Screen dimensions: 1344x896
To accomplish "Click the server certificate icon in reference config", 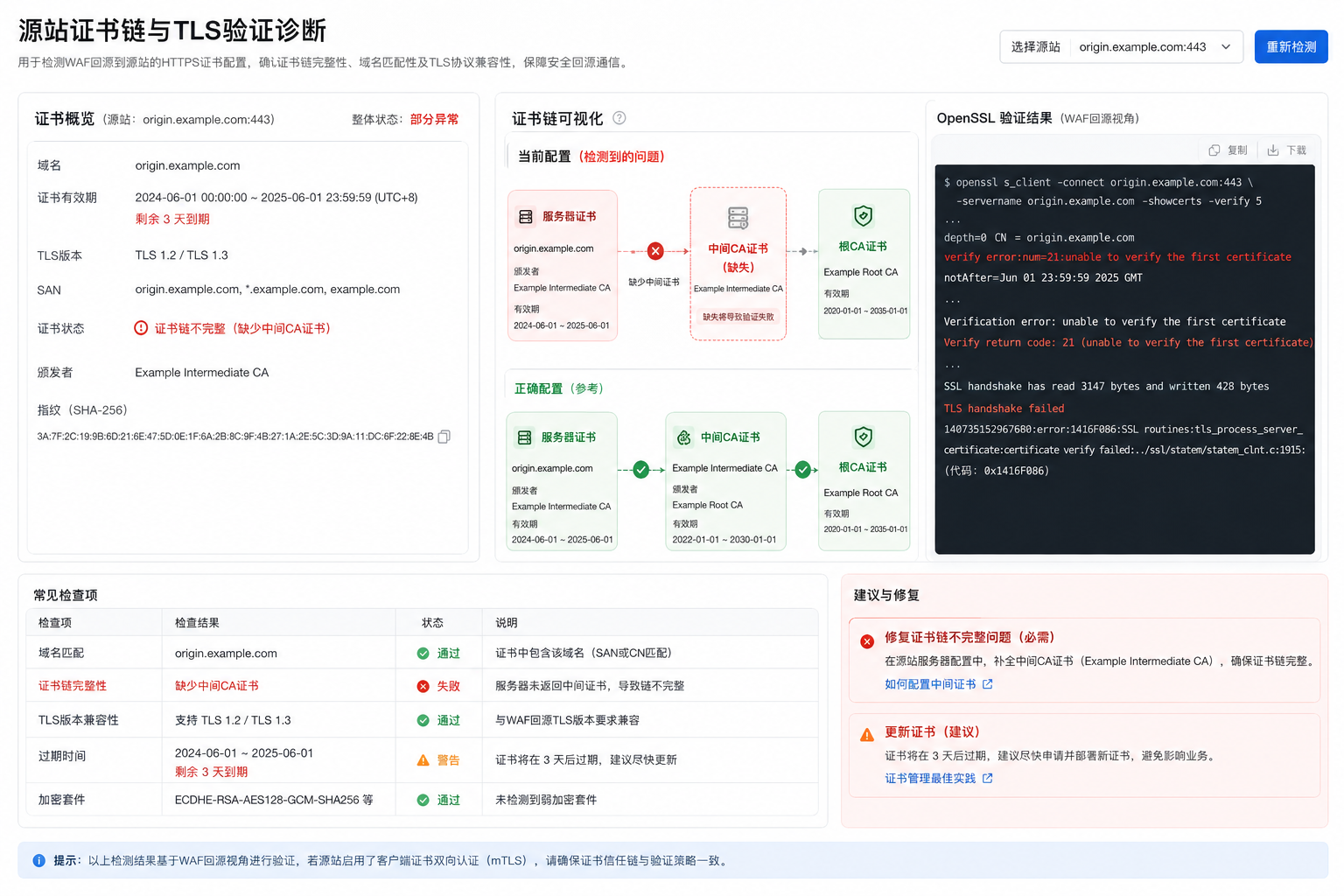I will 524,437.
